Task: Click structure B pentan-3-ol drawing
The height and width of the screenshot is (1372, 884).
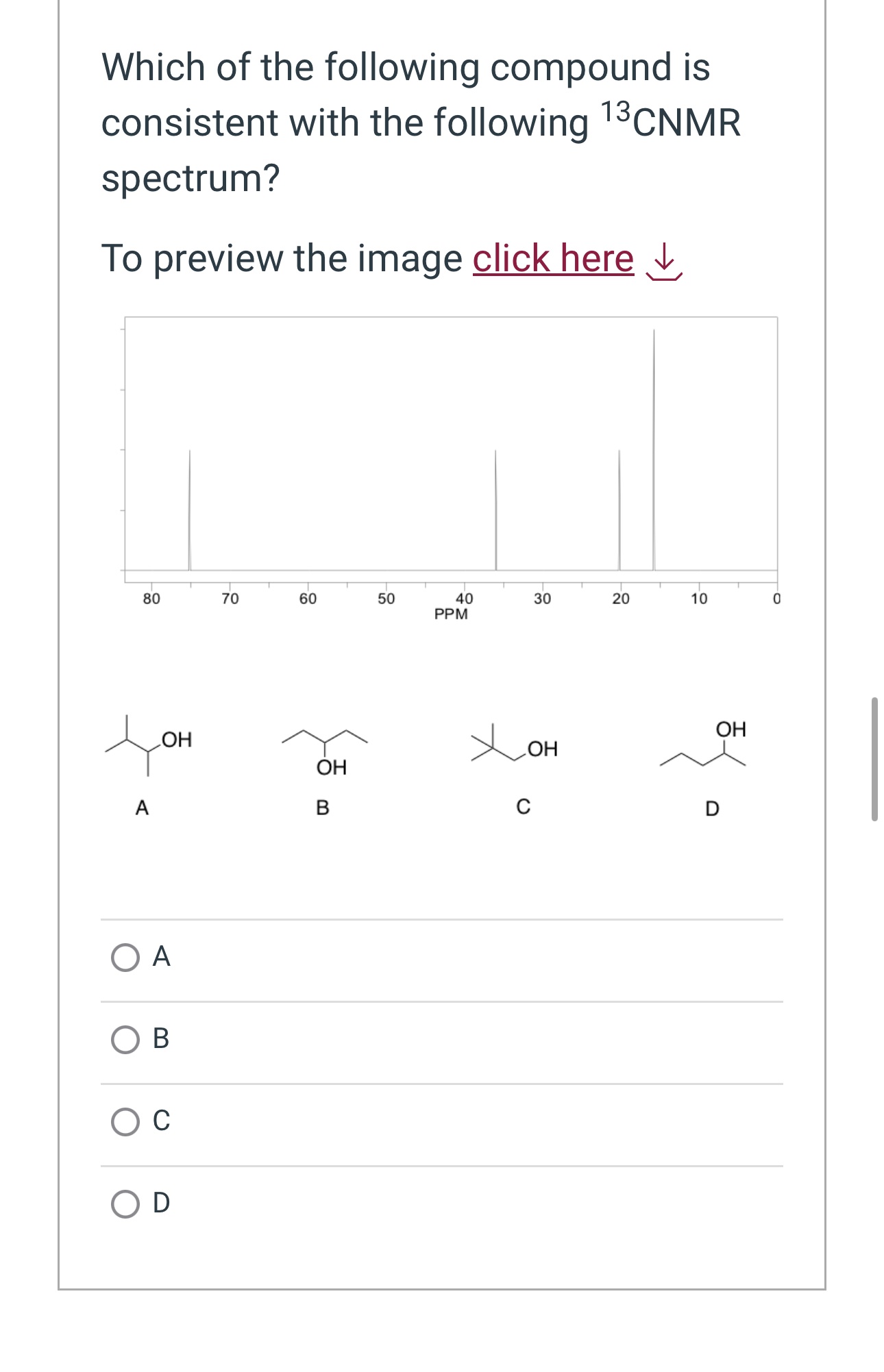Action: [325, 752]
